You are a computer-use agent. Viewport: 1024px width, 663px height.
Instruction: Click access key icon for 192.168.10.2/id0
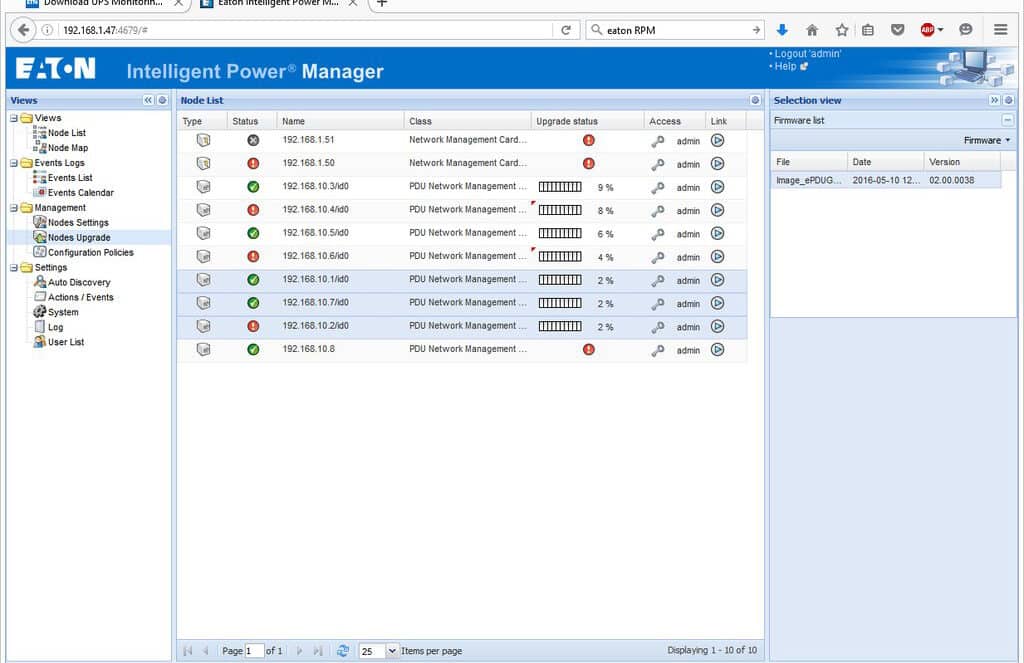pyautogui.click(x=658, y=327)
